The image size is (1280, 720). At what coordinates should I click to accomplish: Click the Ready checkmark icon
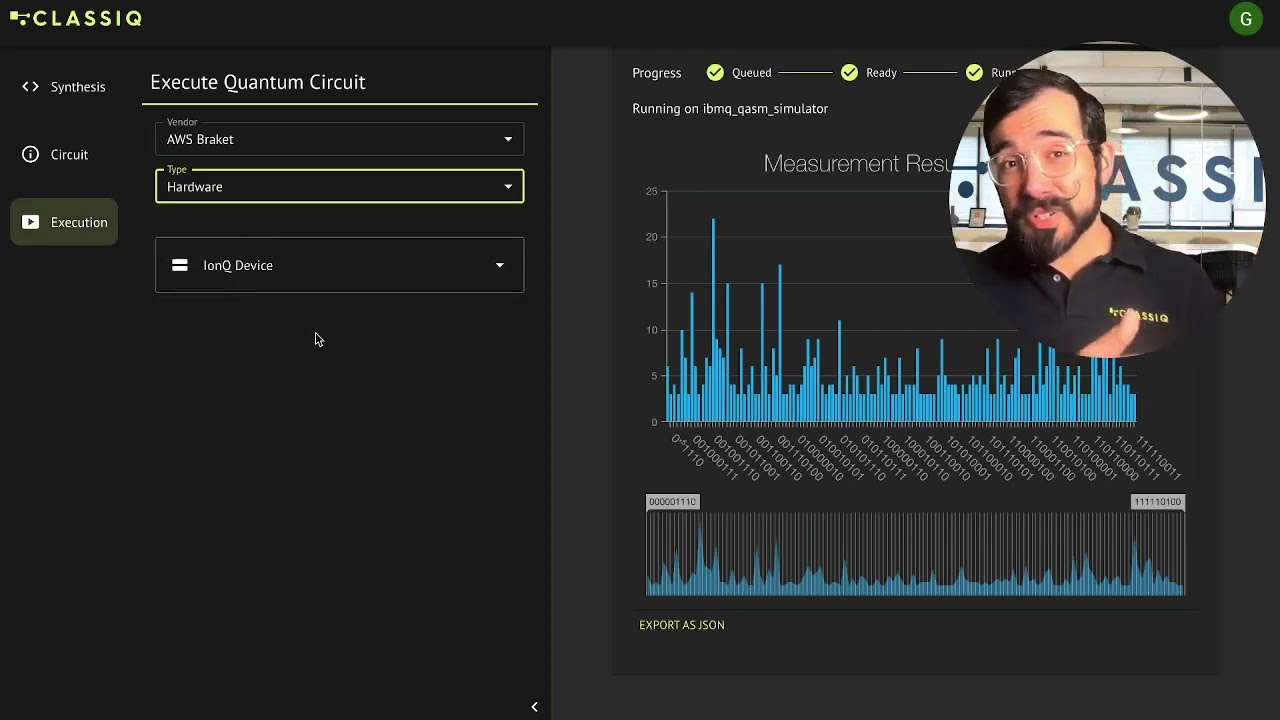tap(849, 72)
